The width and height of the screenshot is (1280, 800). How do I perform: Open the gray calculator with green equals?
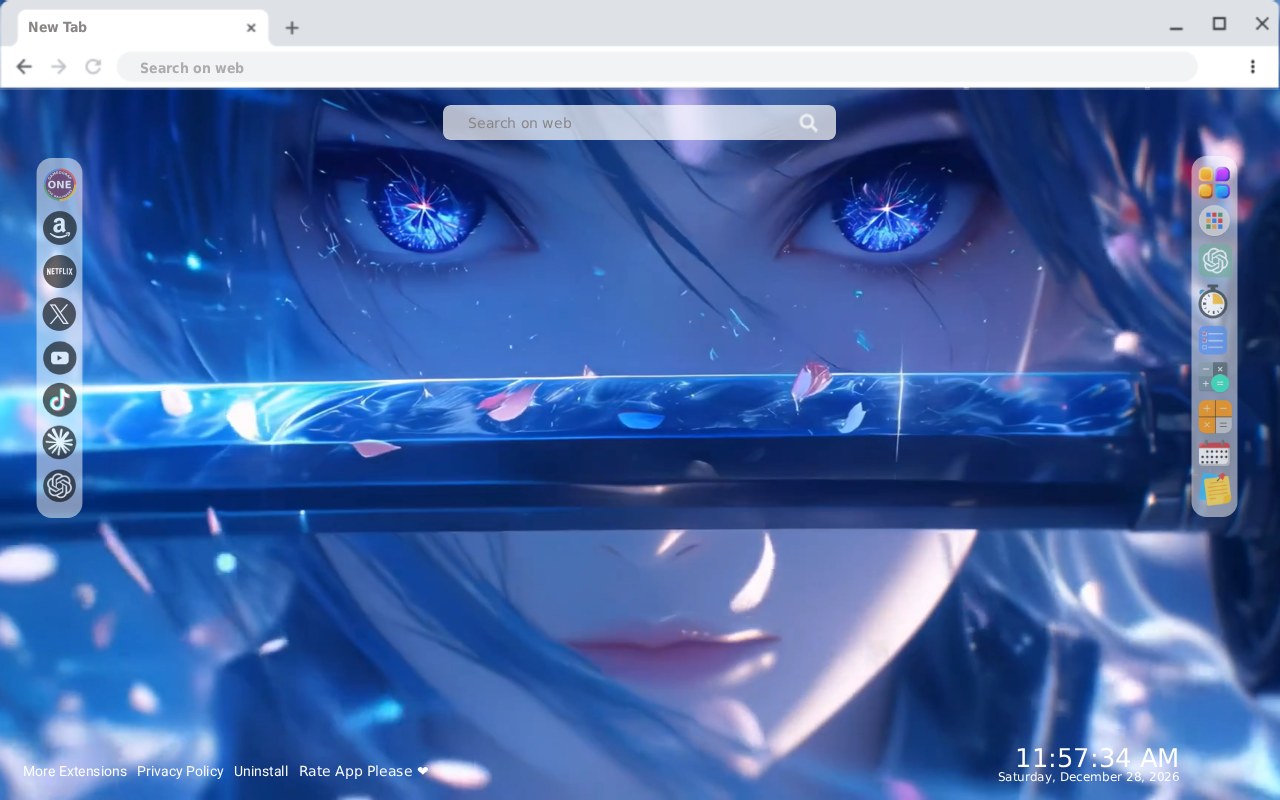coord(1214,378)
